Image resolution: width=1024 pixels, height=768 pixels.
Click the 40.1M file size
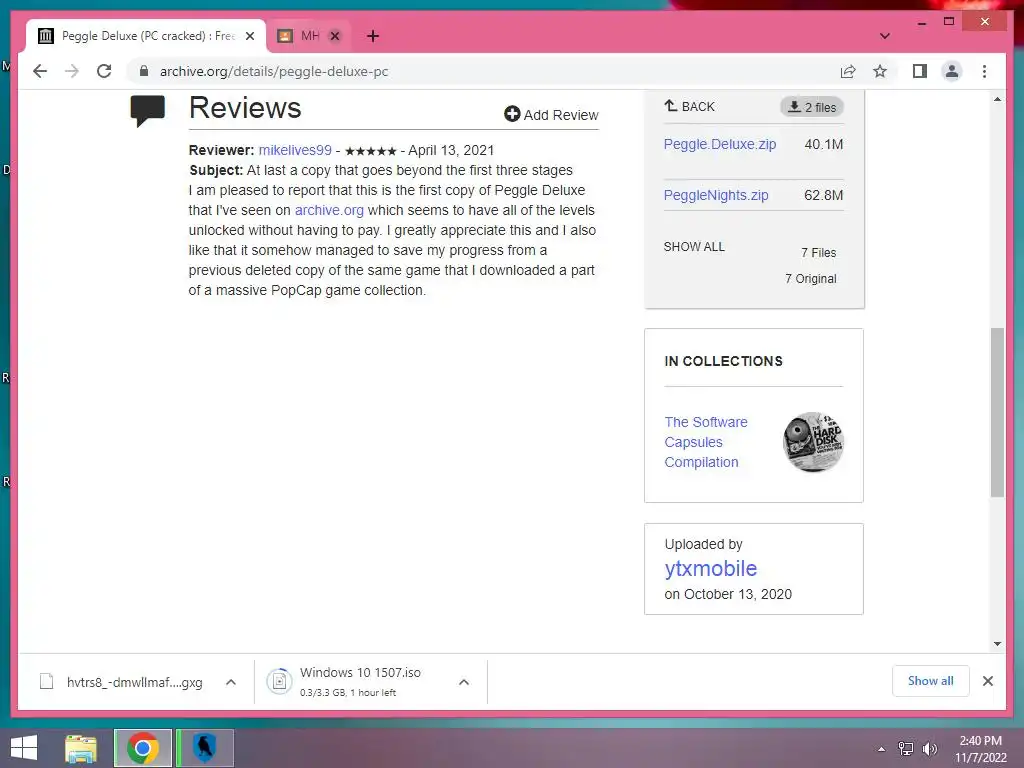tap(824, 144)
